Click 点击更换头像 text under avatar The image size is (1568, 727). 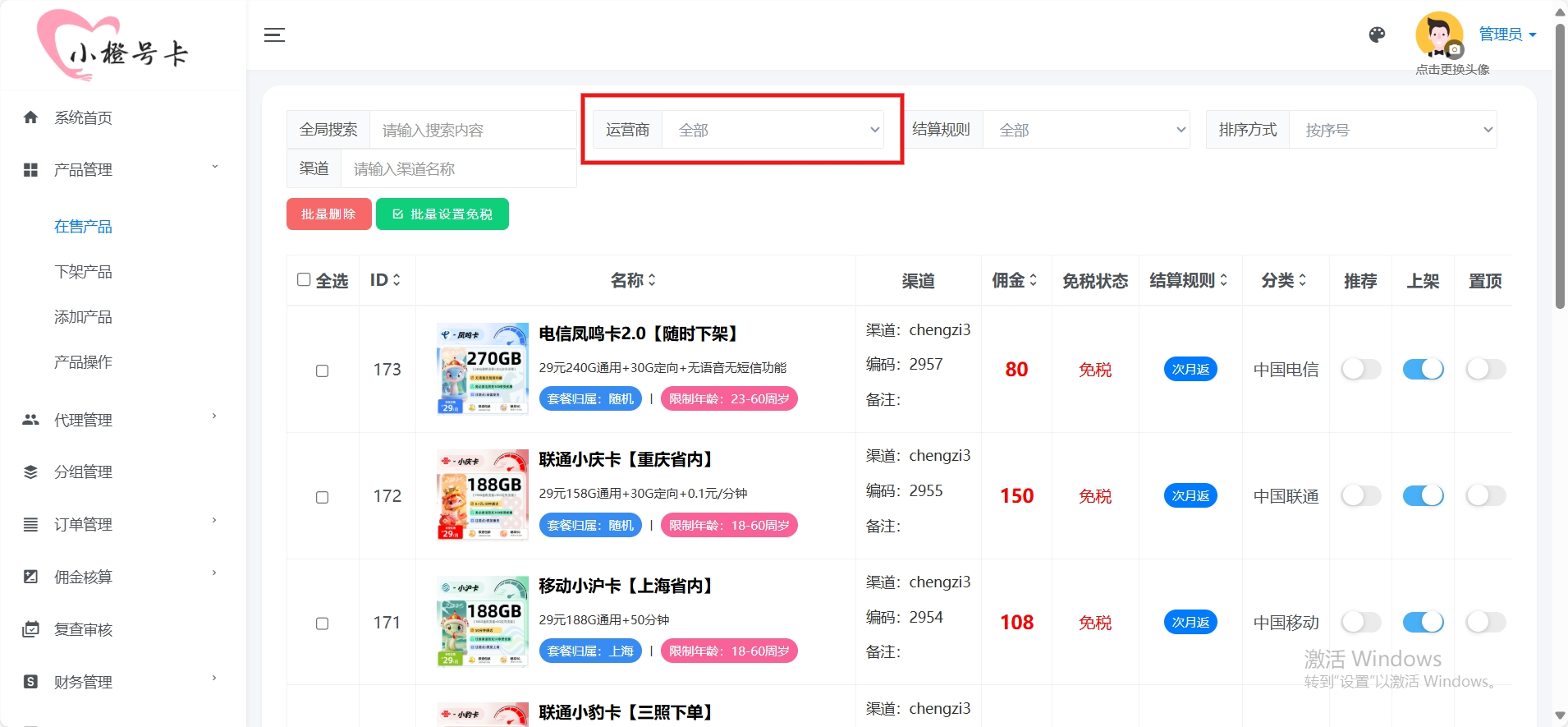click(1452, 70)
